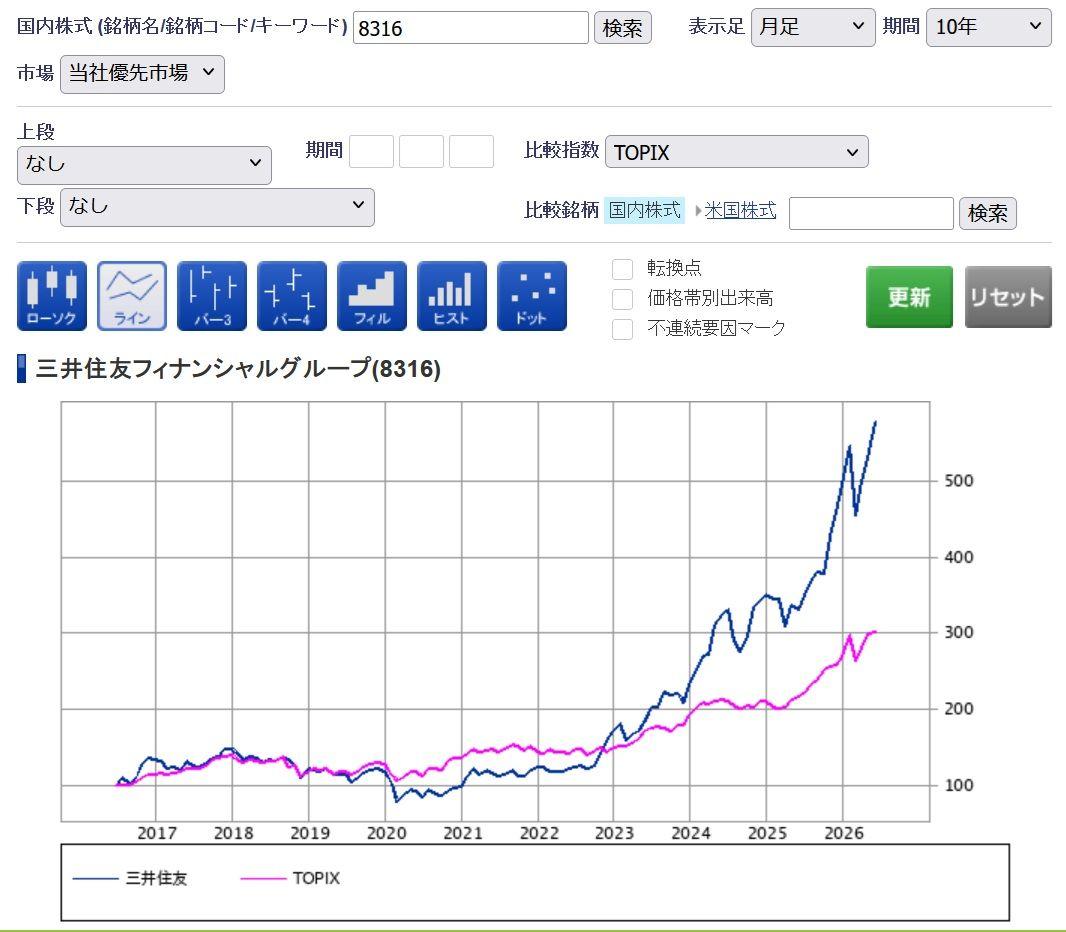Click the third 期間 parameter box
Screen dimensions: 1066x932
coord(471,151)
